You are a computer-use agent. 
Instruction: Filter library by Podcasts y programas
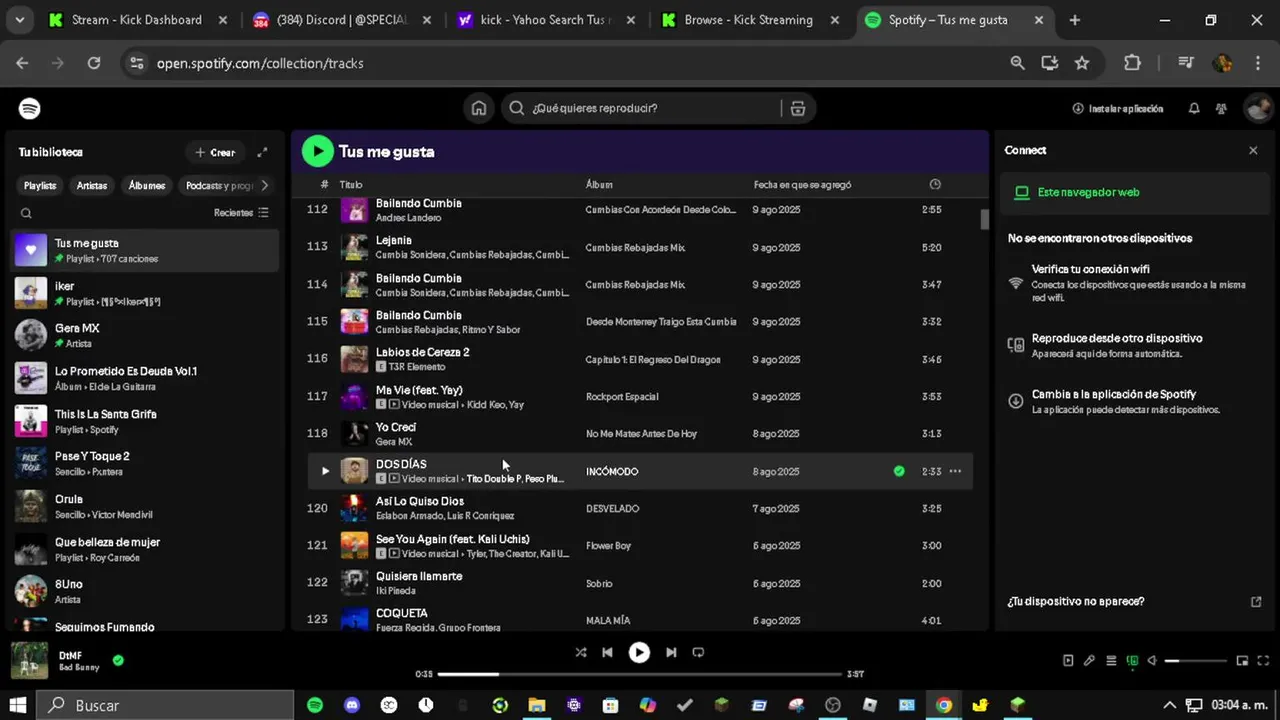218,185
